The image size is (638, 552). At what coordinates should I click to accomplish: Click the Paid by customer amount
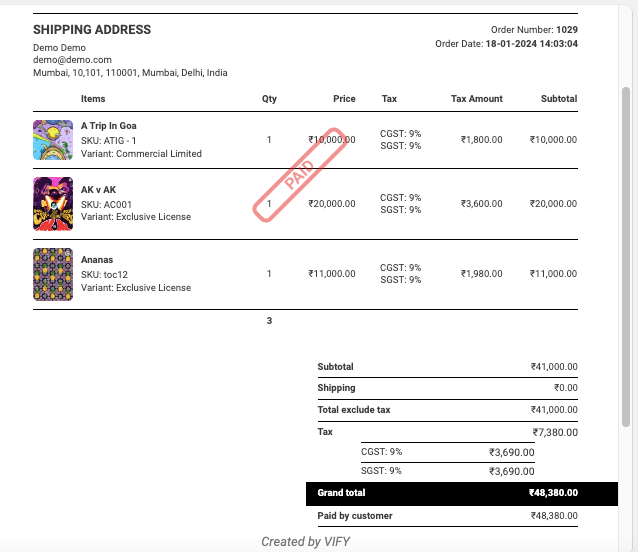(x=553, y=516)
